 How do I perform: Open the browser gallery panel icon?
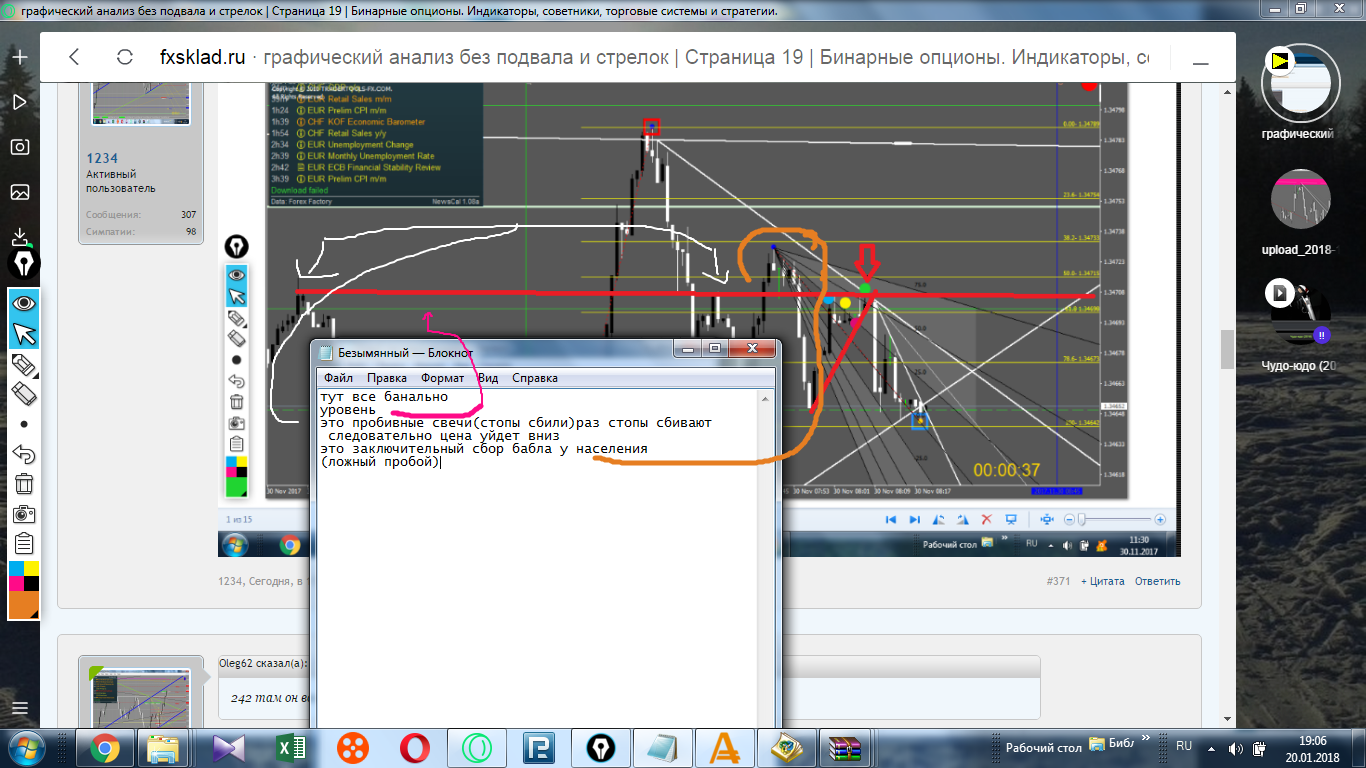(x=19, y=192)
